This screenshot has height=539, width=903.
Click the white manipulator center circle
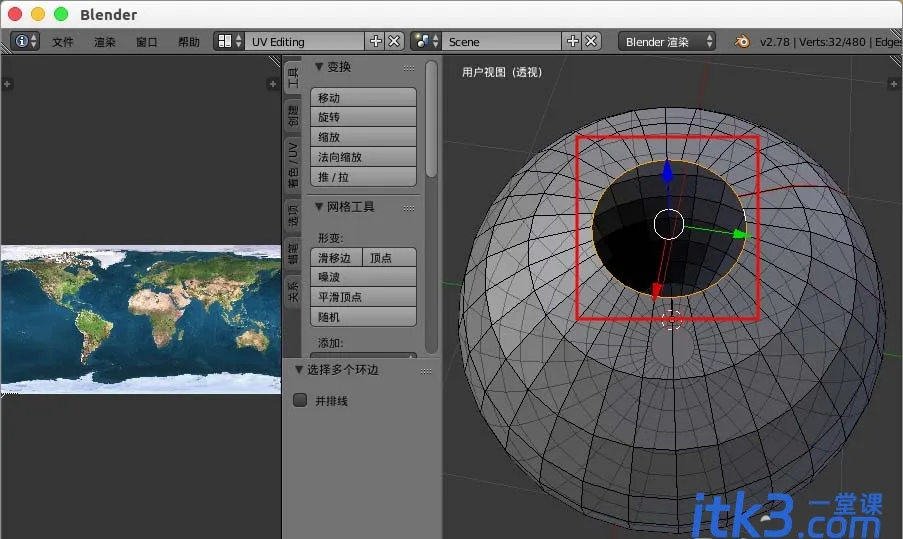pos(669,224)
